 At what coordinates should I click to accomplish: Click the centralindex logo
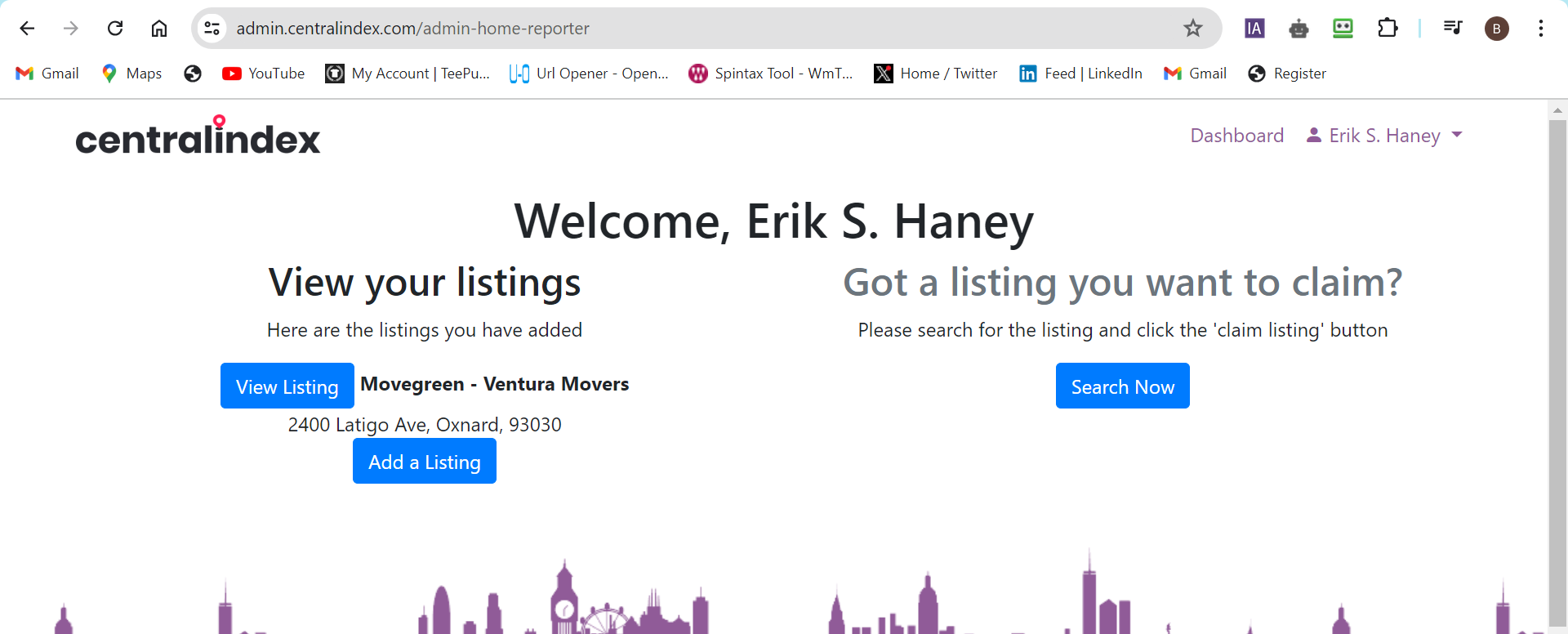point(198,136)
